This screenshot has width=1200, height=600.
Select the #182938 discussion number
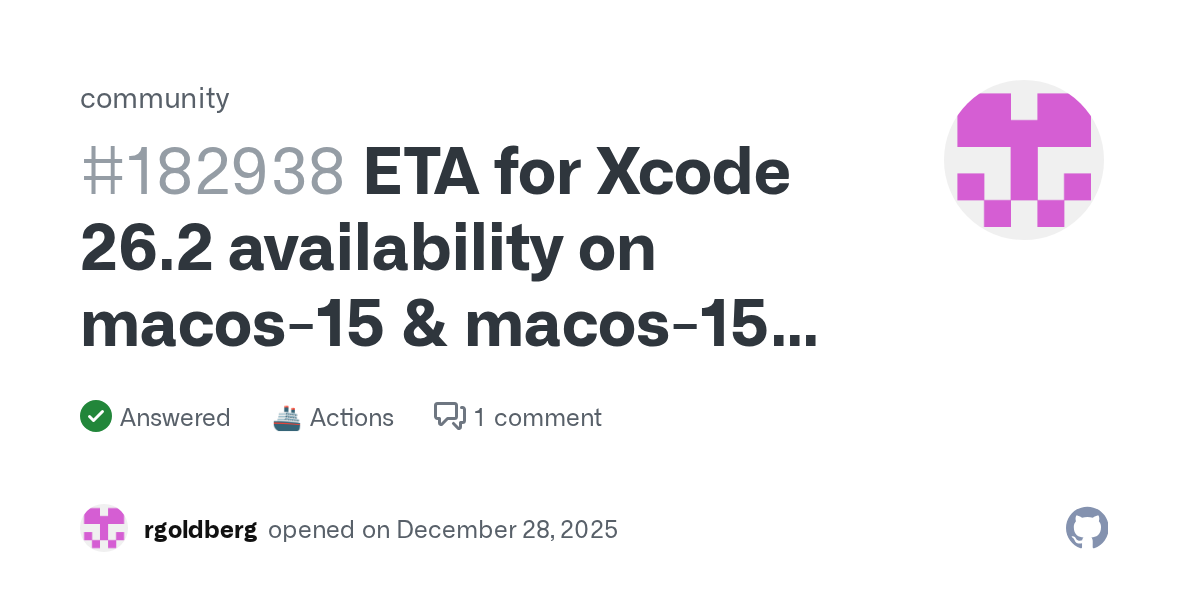pos(212,173)
